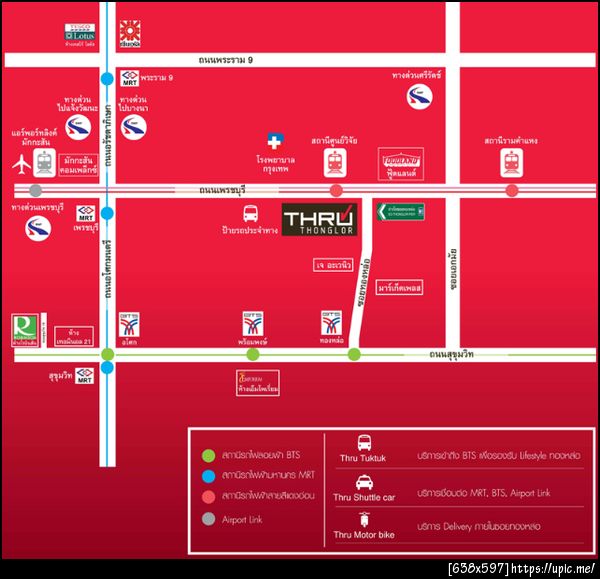Click the Thru Shuttle car taxi icon

pyautogui.click(x=364, y=482)
